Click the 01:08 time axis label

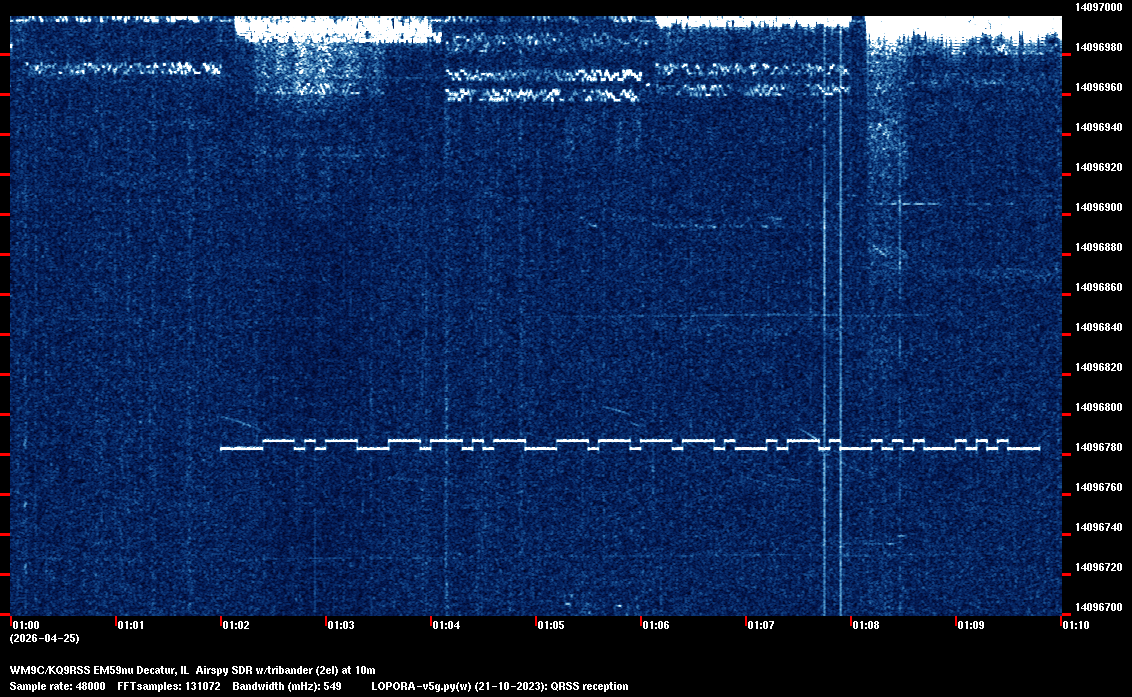(x=866, y=625)
